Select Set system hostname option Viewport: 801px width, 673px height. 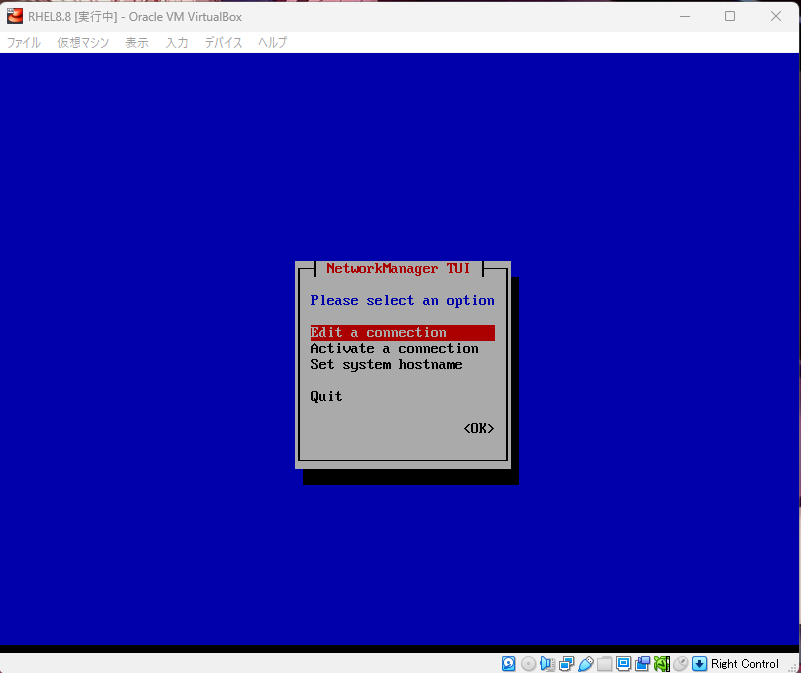pos(386,364)
